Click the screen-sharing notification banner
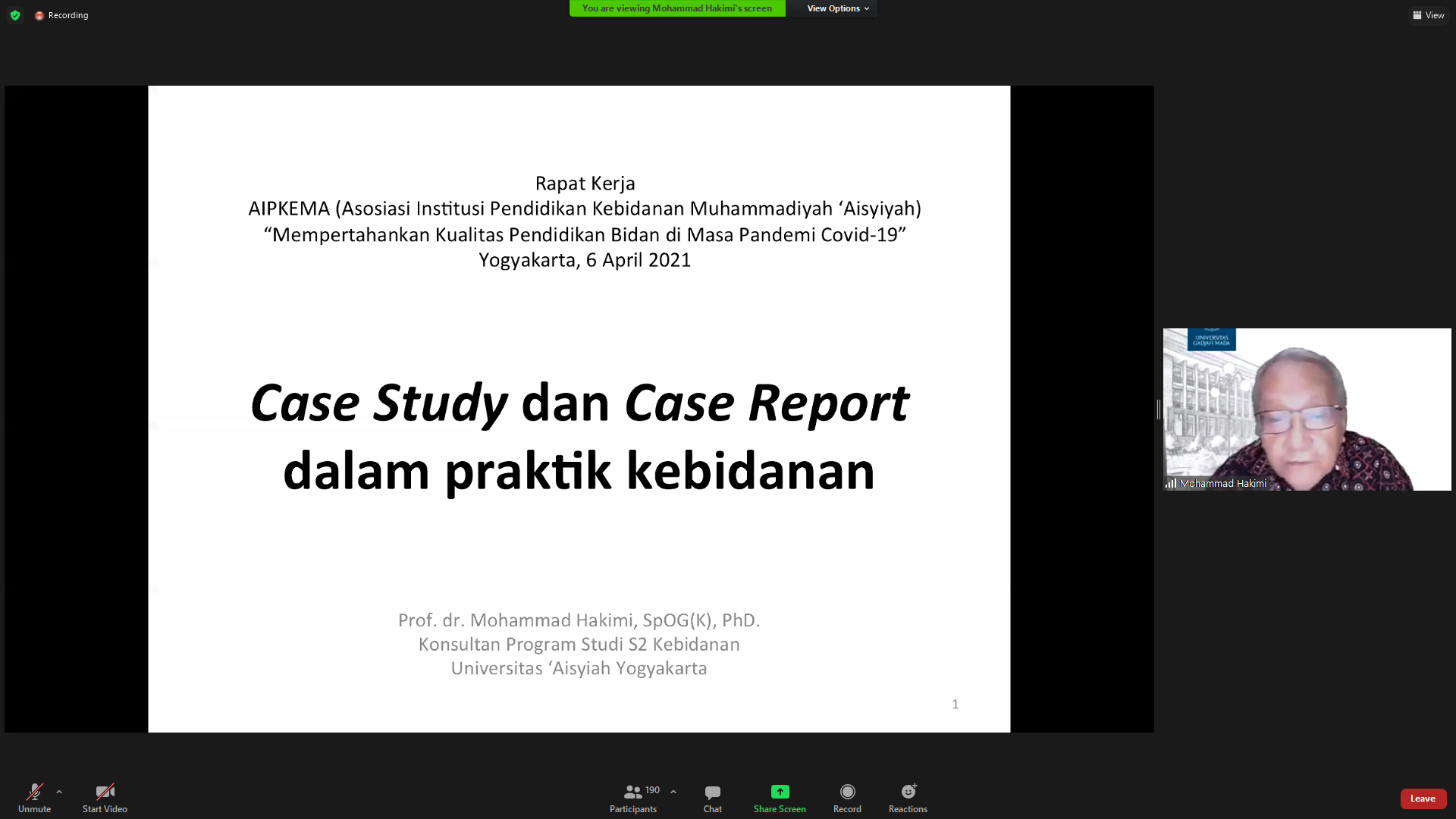1456x819 pixels. click(x=677, y=8)
